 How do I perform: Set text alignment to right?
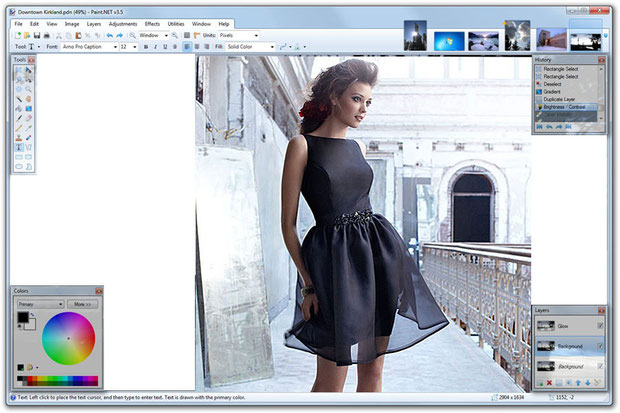click(x=206, y=47)
